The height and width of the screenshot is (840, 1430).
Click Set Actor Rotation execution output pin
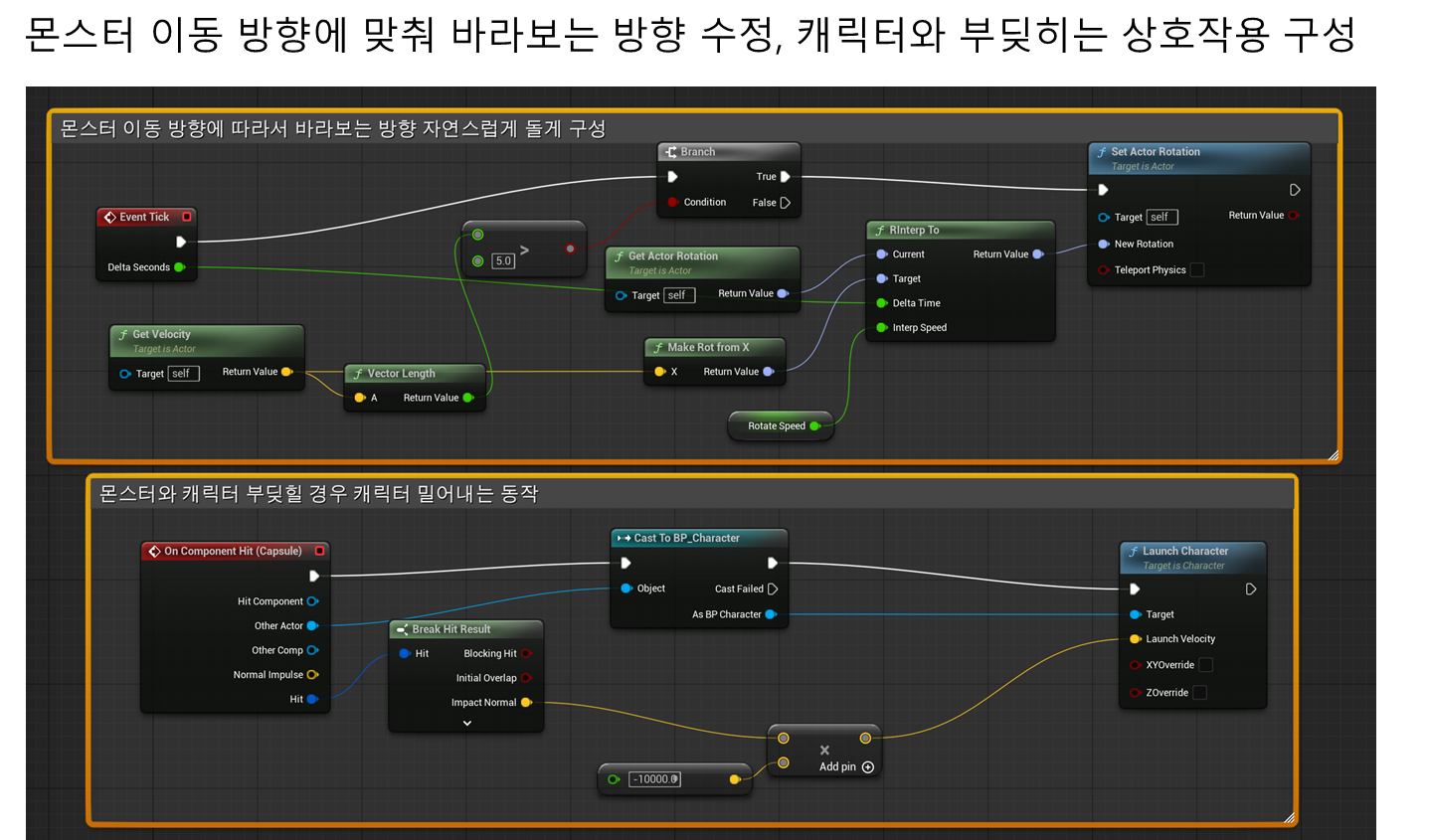[1295, 190]
